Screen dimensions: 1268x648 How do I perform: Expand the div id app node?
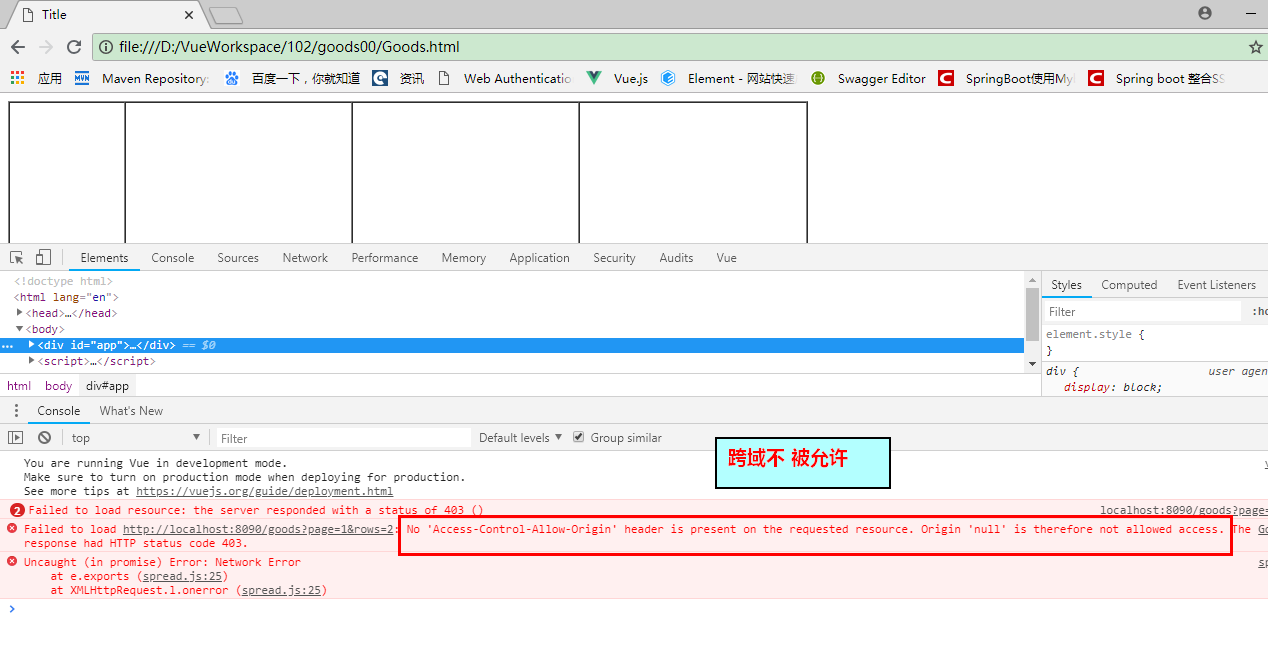32,345
